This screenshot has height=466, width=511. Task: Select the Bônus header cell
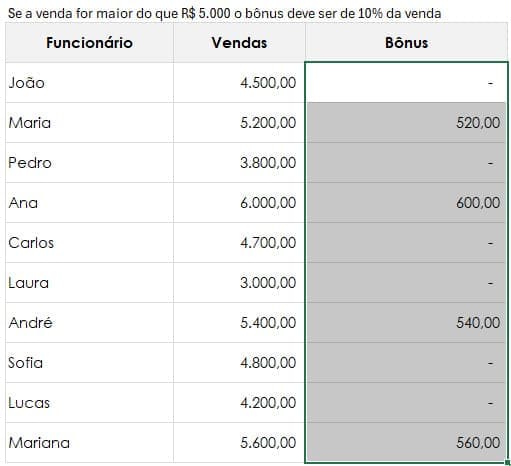407,43
